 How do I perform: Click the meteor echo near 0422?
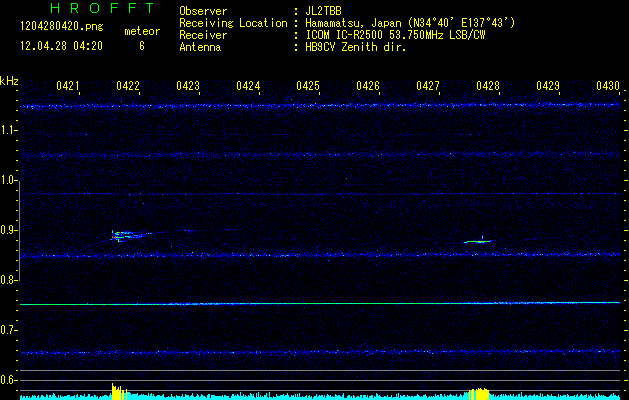(x=127, y=235)
